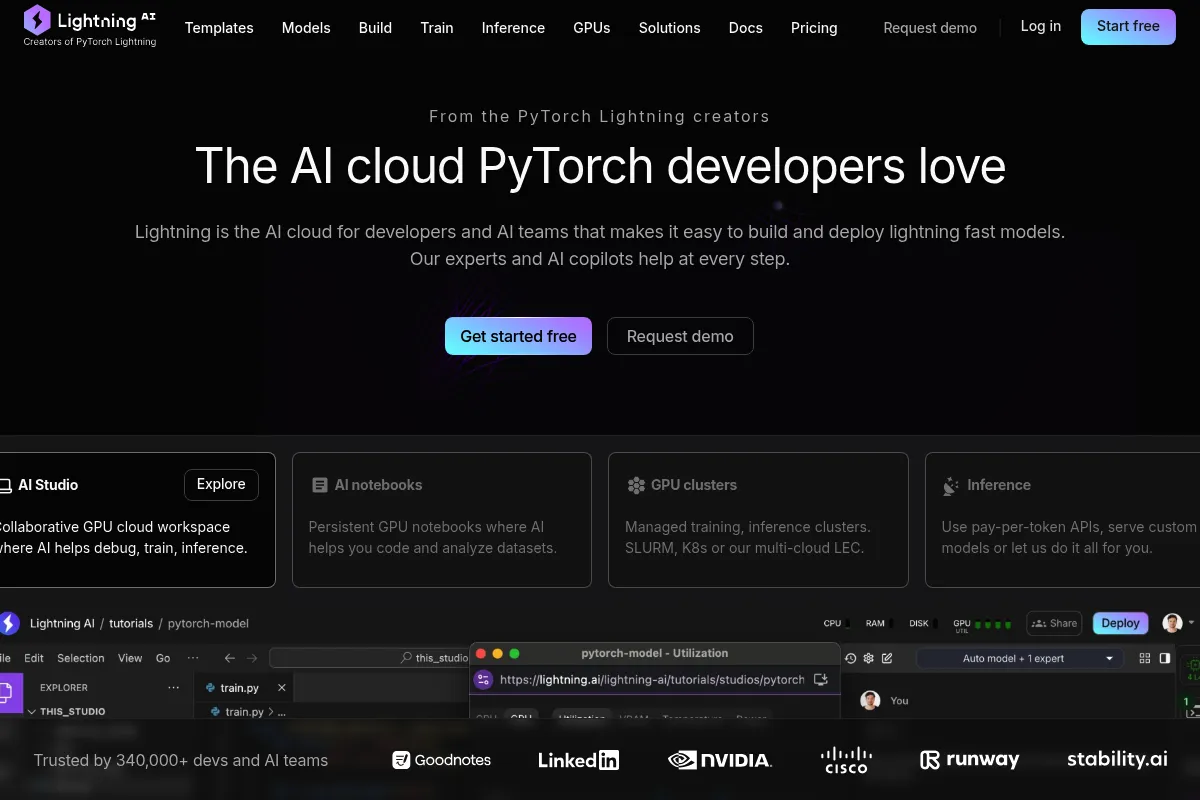Viewport: 1200px width, 800px height.
Task: Open the Build navigation item
Action: point(375,28)
